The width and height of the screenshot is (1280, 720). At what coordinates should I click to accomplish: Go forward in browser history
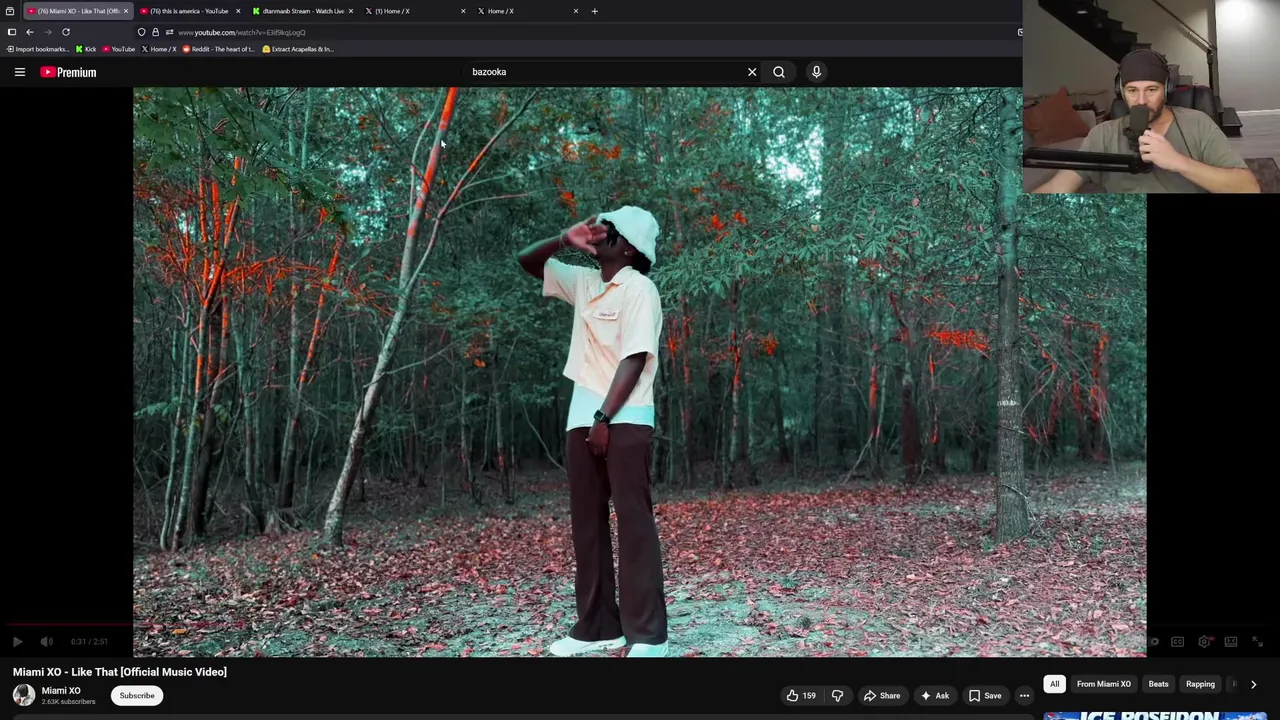[47, 32]
